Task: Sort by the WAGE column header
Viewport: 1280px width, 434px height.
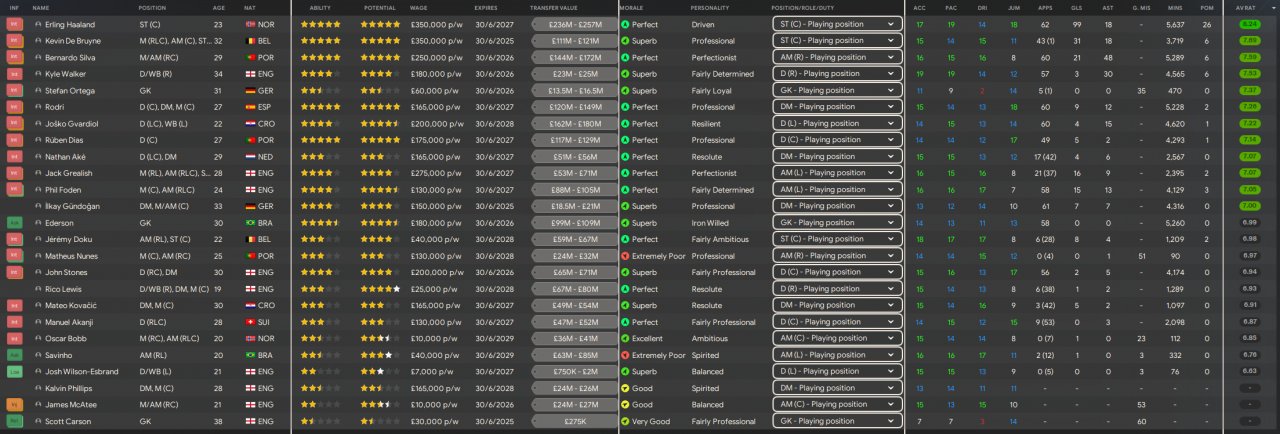Action: [421, 7]
